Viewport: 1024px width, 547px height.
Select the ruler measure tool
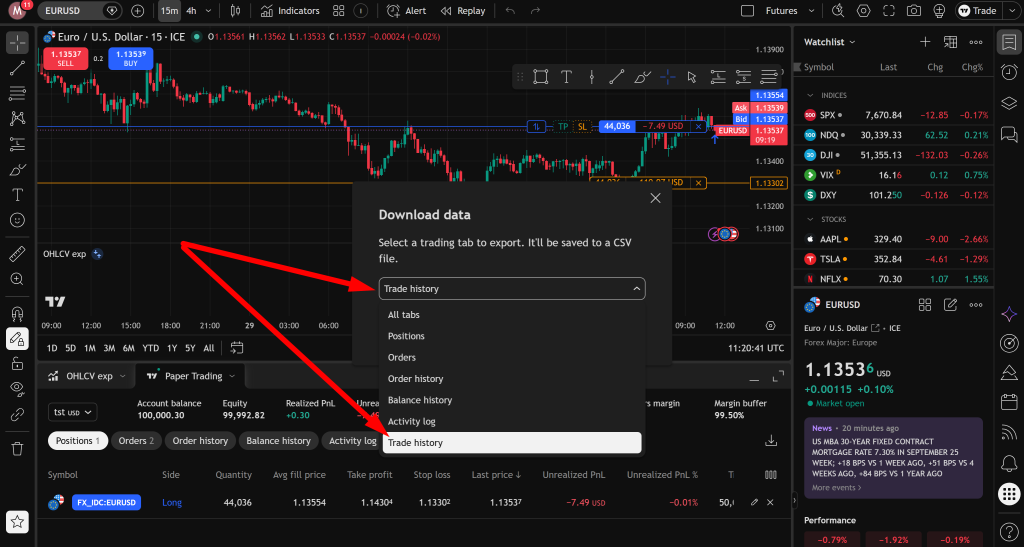(x=18, y=254)
